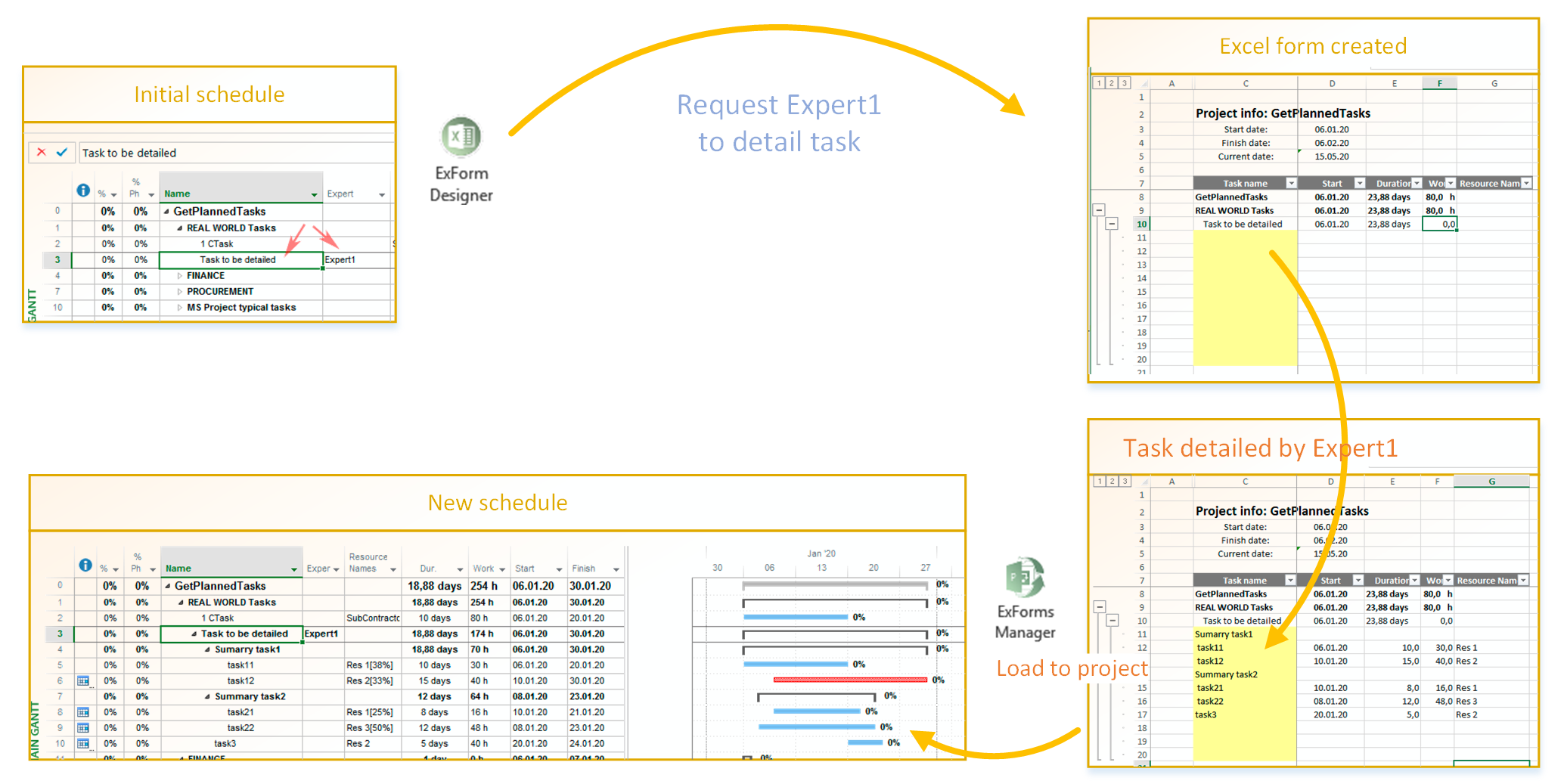Open Work column dropdown in New schedule
The image size is (1564, 784).
point(502,570)
